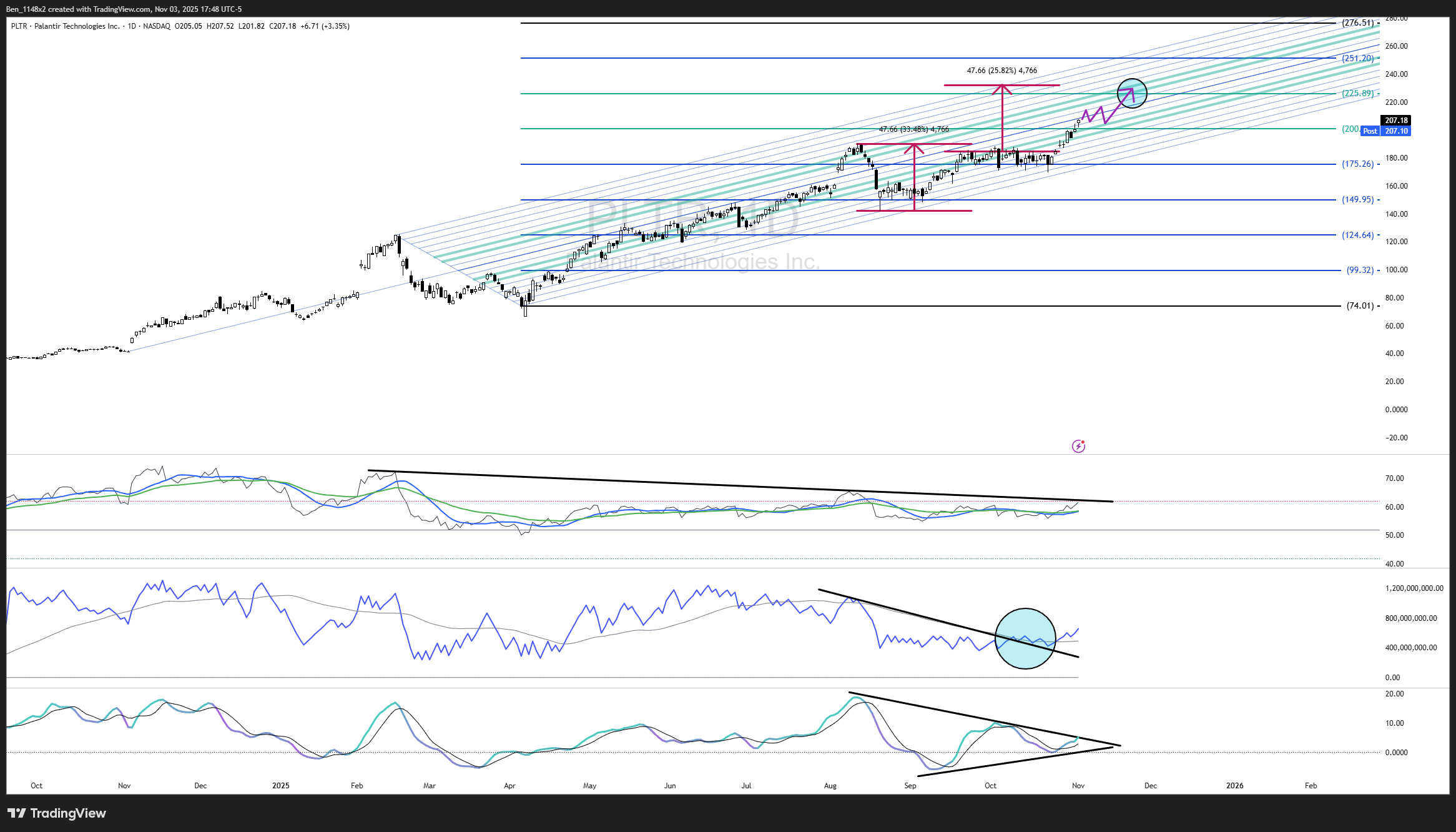Click the (74.01) black level label

click(x=1359, y=306)
